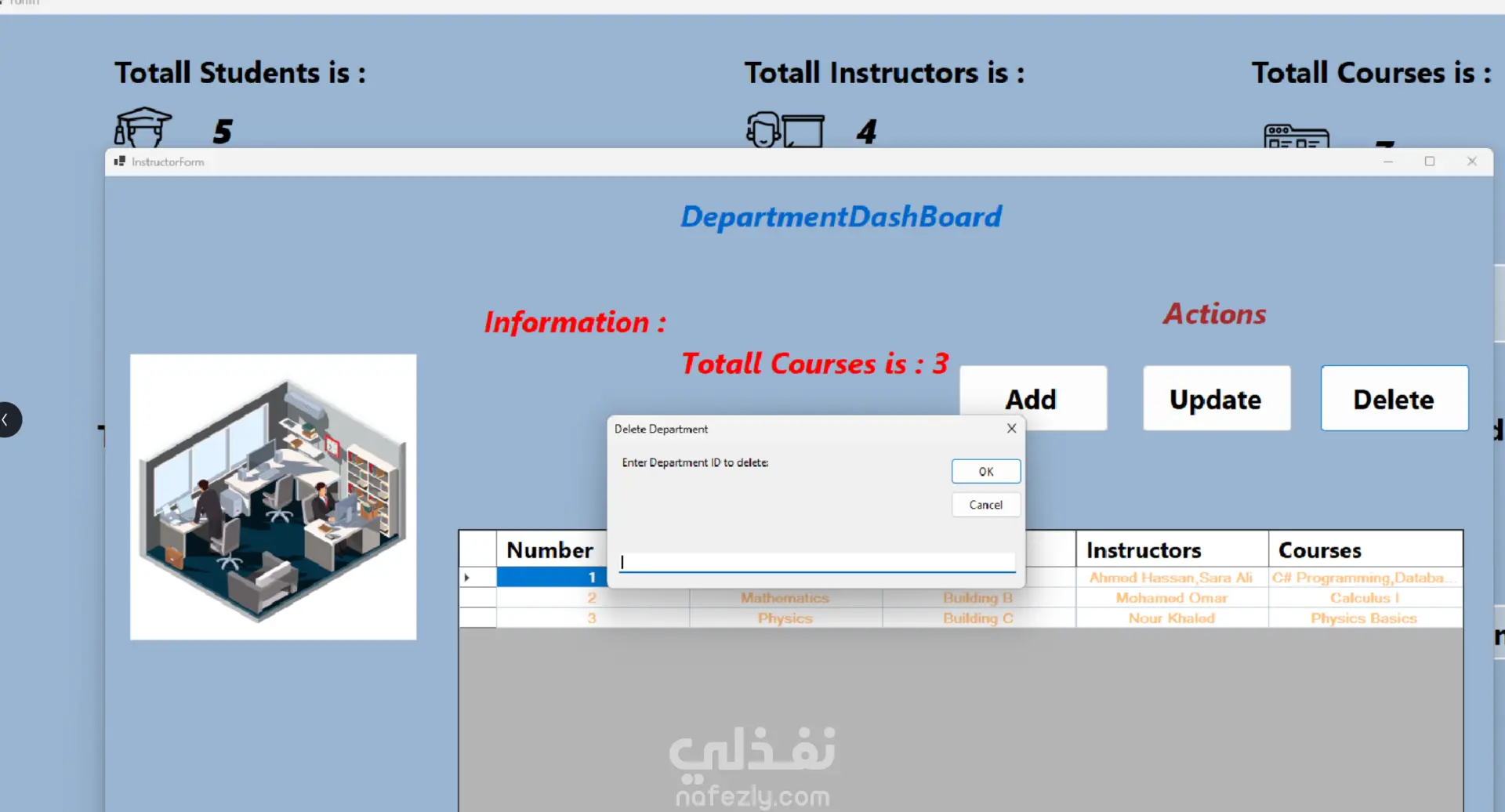Image resolution: width=1505 pixels, height=812 pixels.
Task: Select the Nour Khaled cell
Action: tap(1172, 618)
